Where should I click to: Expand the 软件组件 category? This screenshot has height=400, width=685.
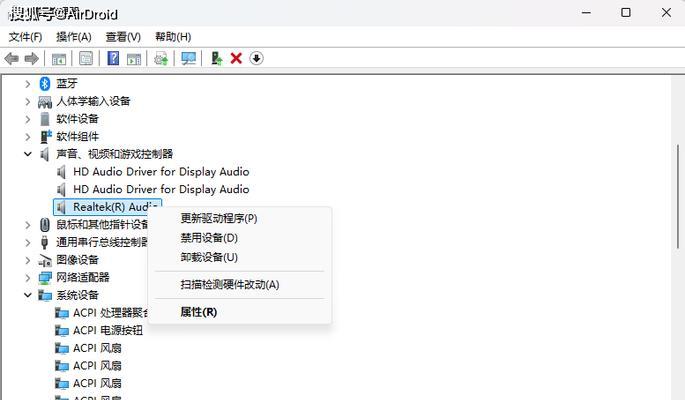(x=28, y=137)
